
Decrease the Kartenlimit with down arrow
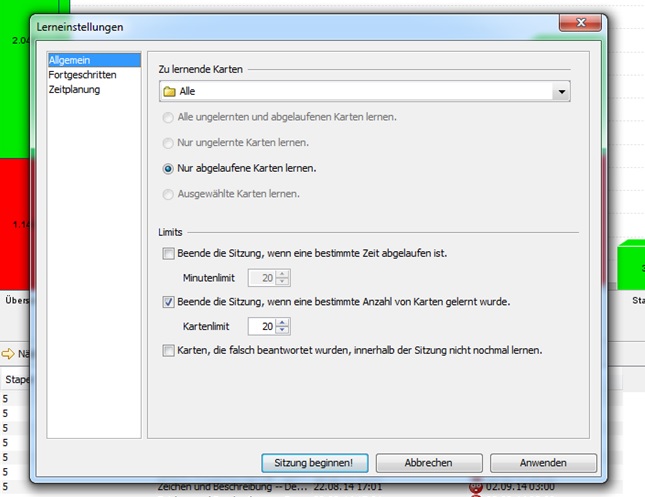(282, 330)
